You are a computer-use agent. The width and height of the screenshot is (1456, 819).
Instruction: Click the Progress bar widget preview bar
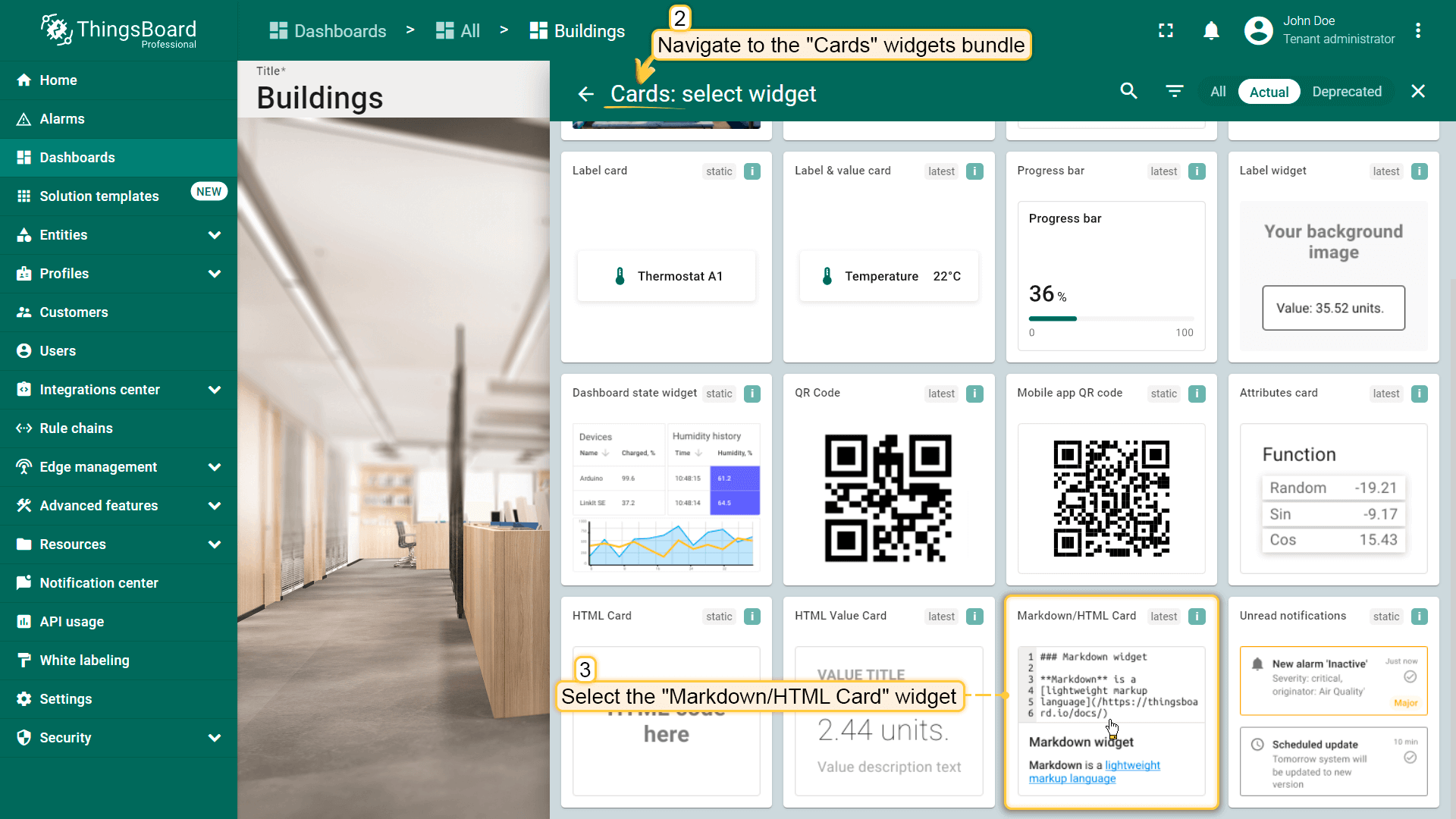tap(1110, 318)
